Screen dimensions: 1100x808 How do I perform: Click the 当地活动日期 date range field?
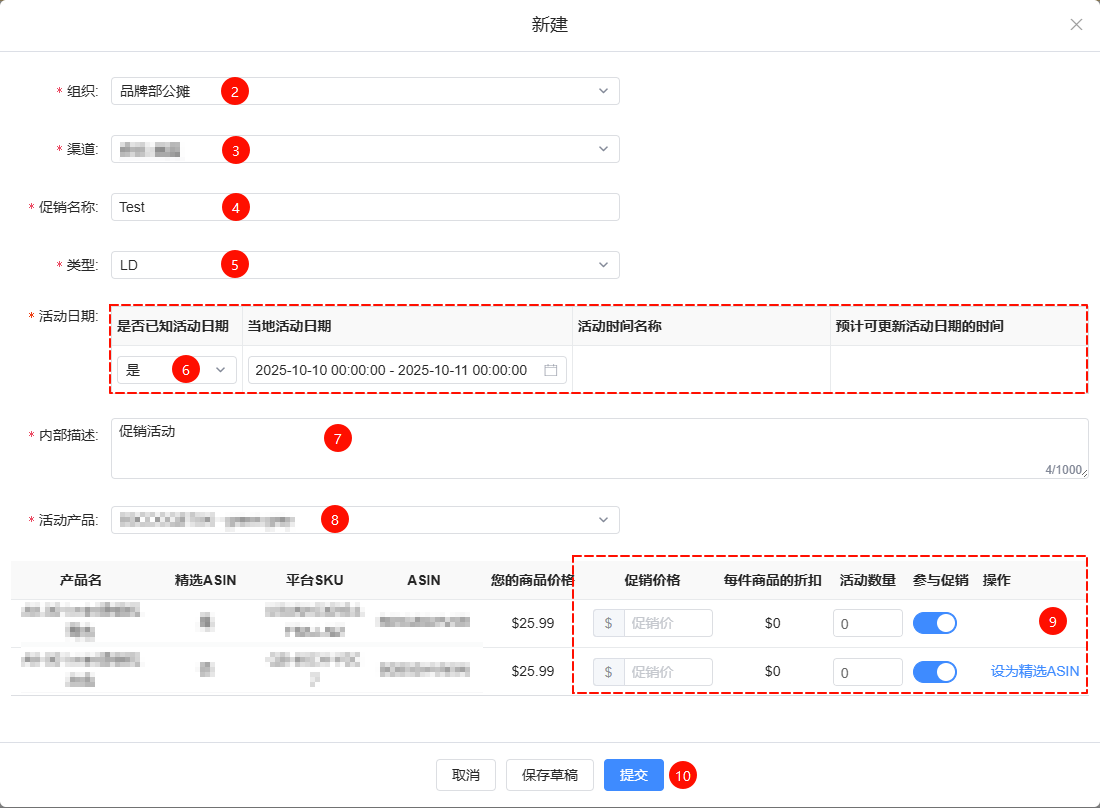395,370
